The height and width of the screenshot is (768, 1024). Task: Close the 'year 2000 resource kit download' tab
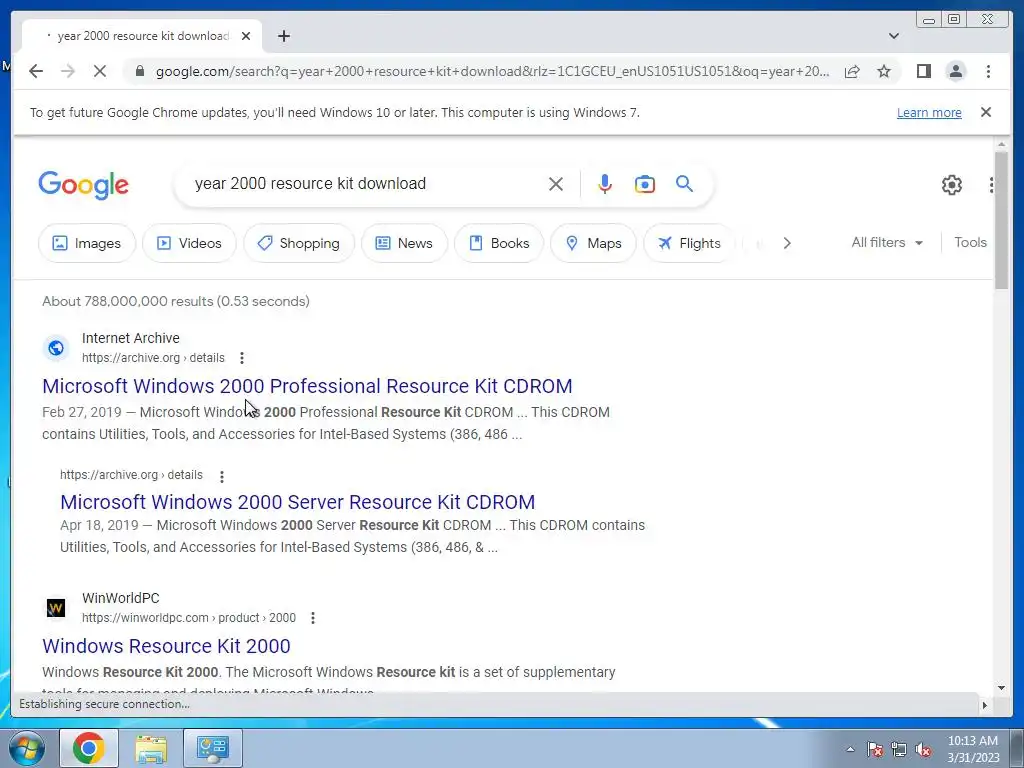point(246,36)
